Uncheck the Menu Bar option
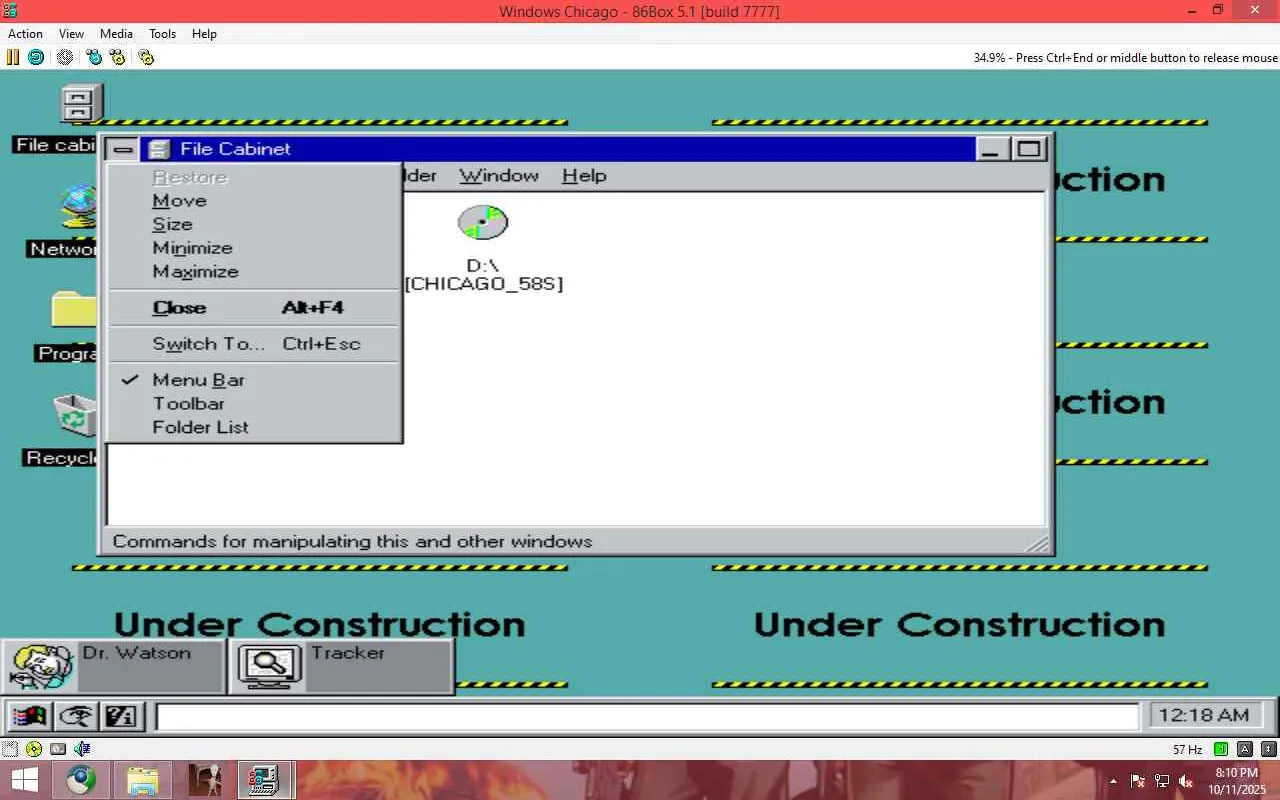 254,380
